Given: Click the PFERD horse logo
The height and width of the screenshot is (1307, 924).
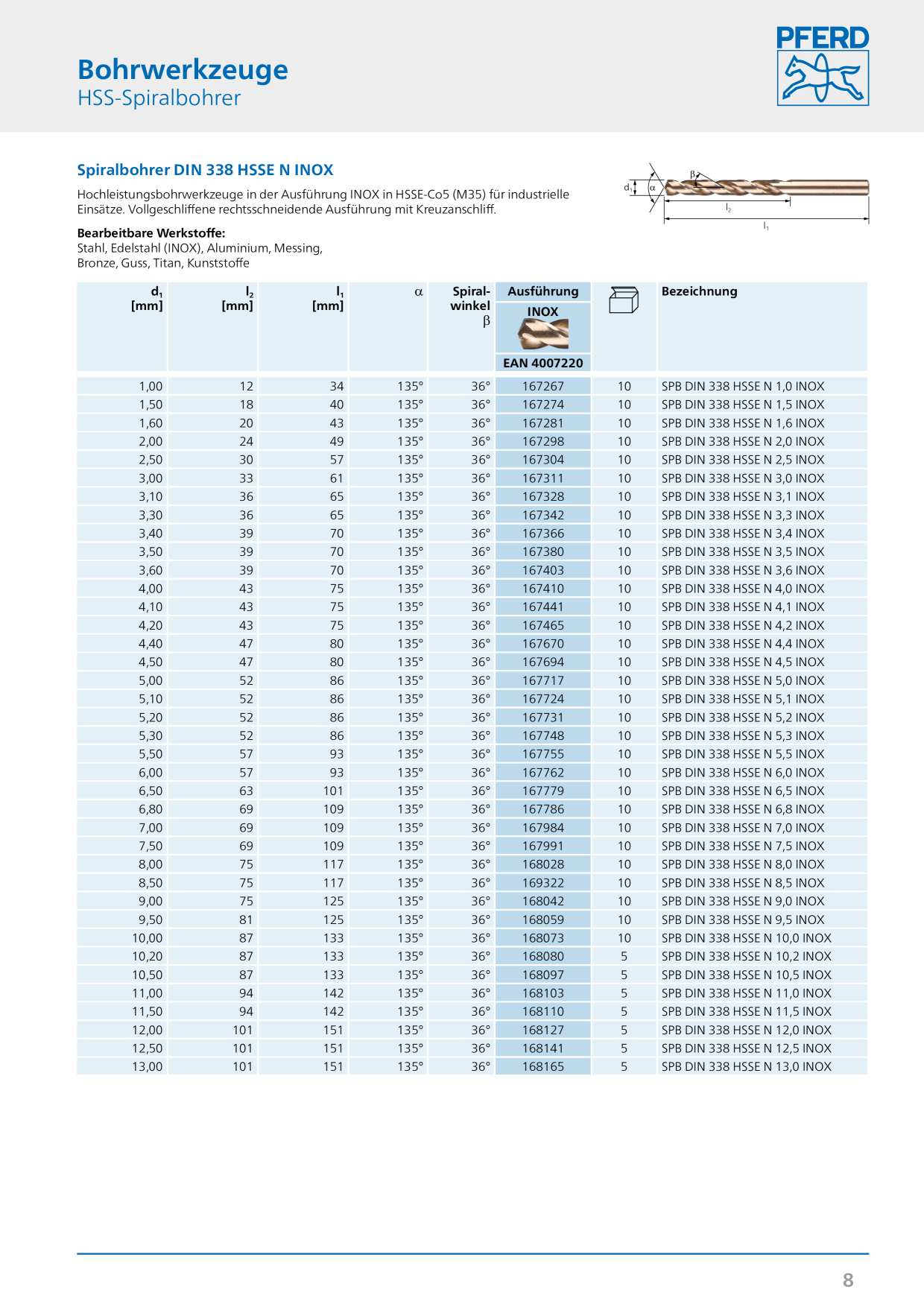Looking at the screenshot, I should [823, 66].
